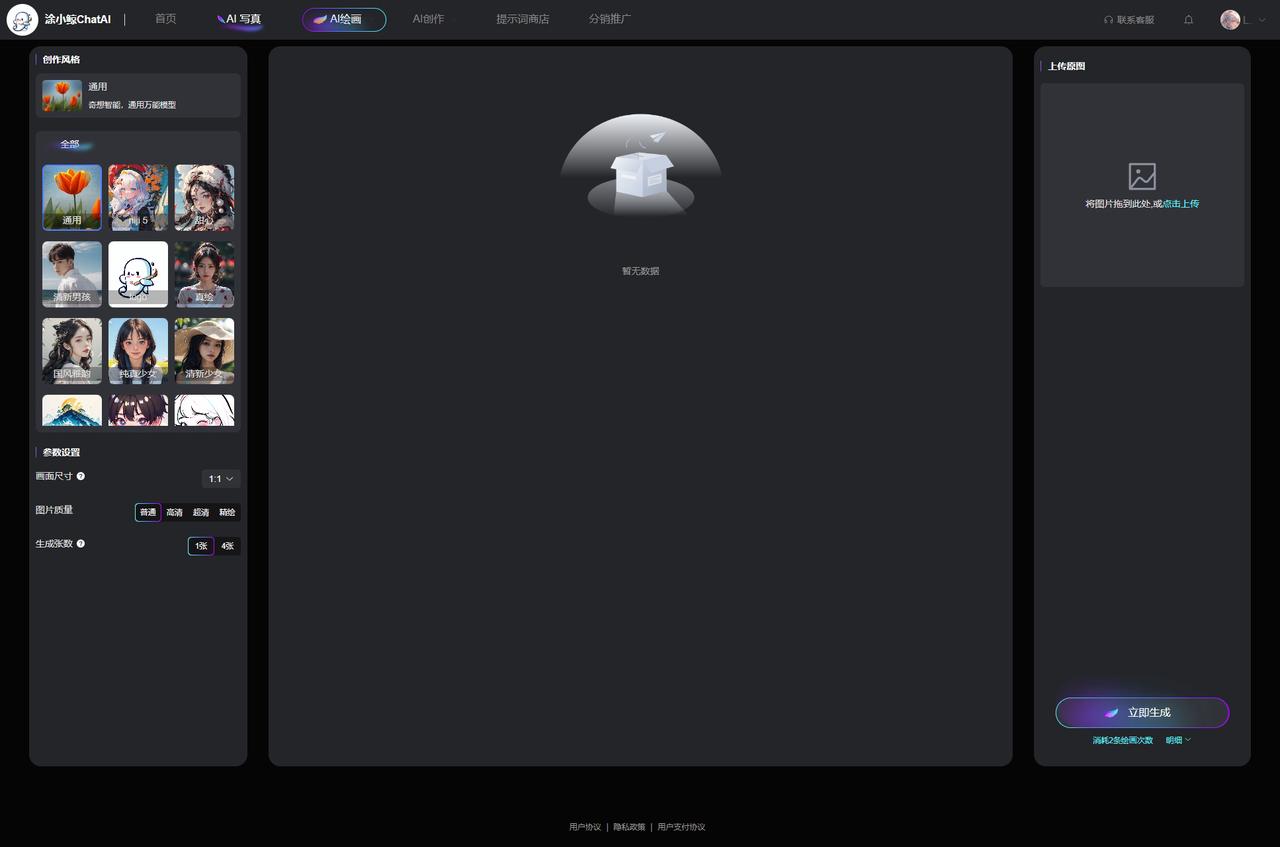
Task: Click the 涂小蚁ChatAI logo icon
Action: tap(22, 20)
